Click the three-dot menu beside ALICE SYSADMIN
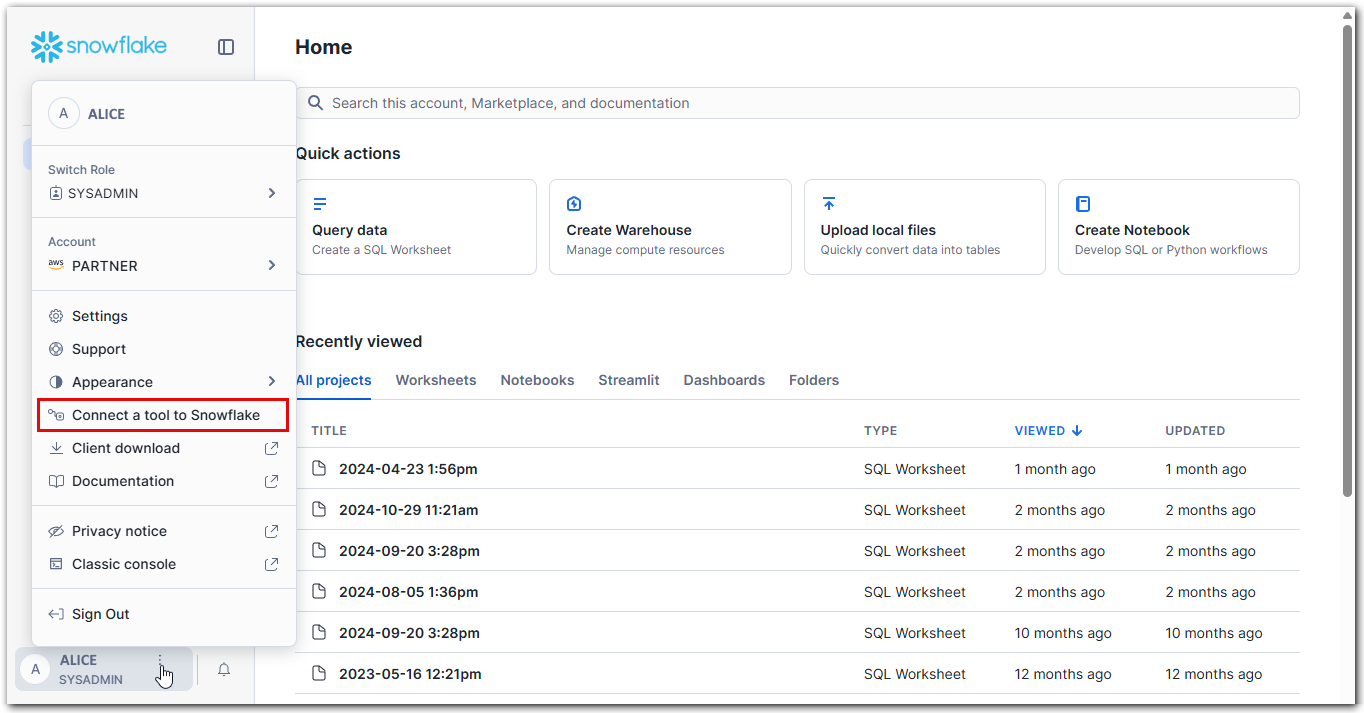The image size is (1364, 713). pyautogui.click(x=160, y=661)
